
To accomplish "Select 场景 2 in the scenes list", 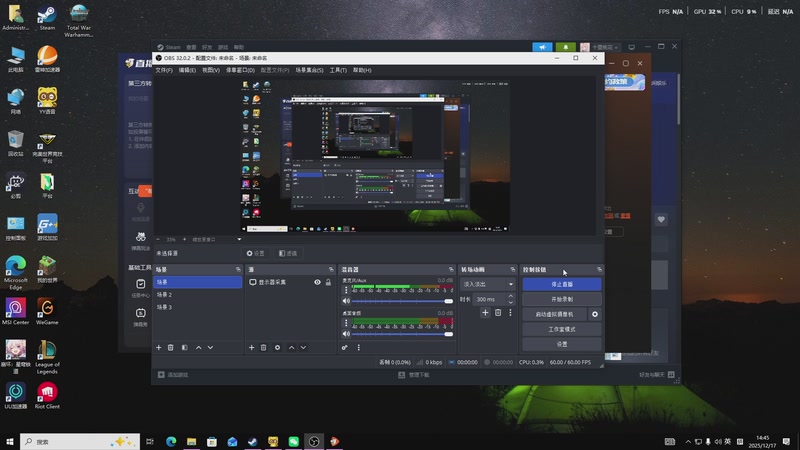I will [x=164, y=295].
